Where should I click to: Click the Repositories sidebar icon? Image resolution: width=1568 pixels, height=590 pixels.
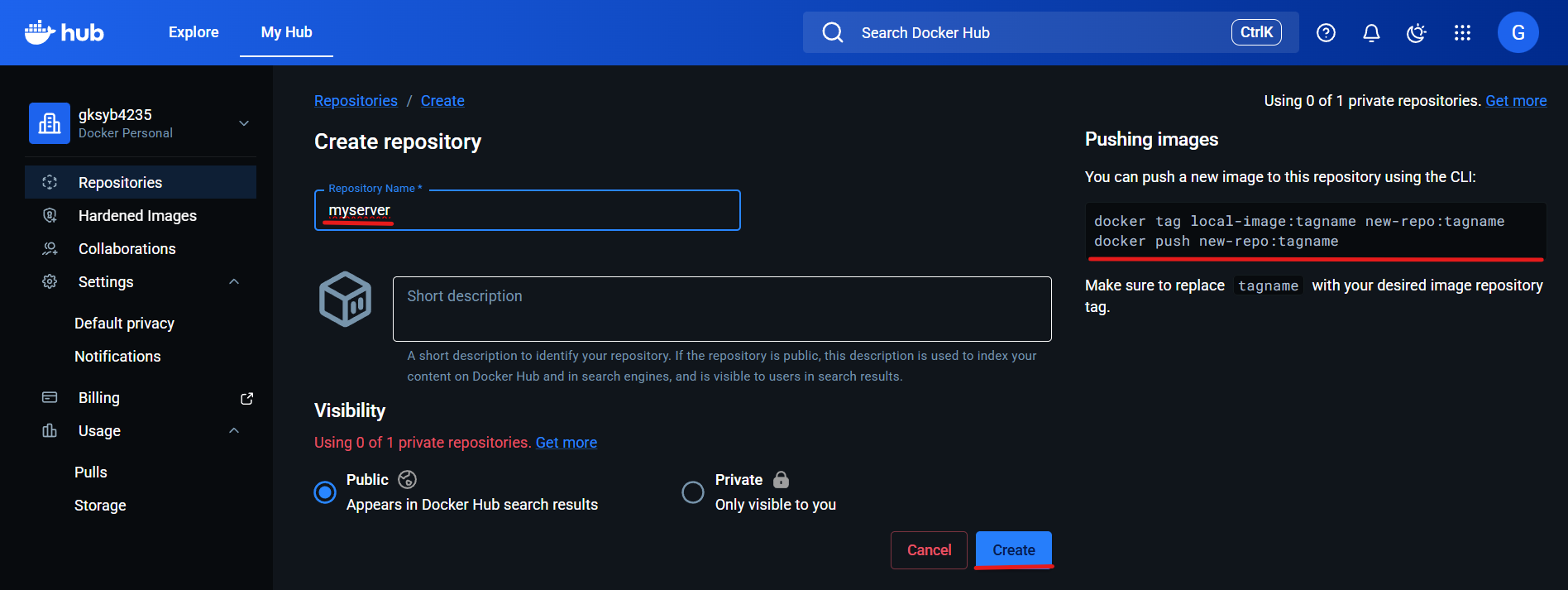[x=50, y=182]
